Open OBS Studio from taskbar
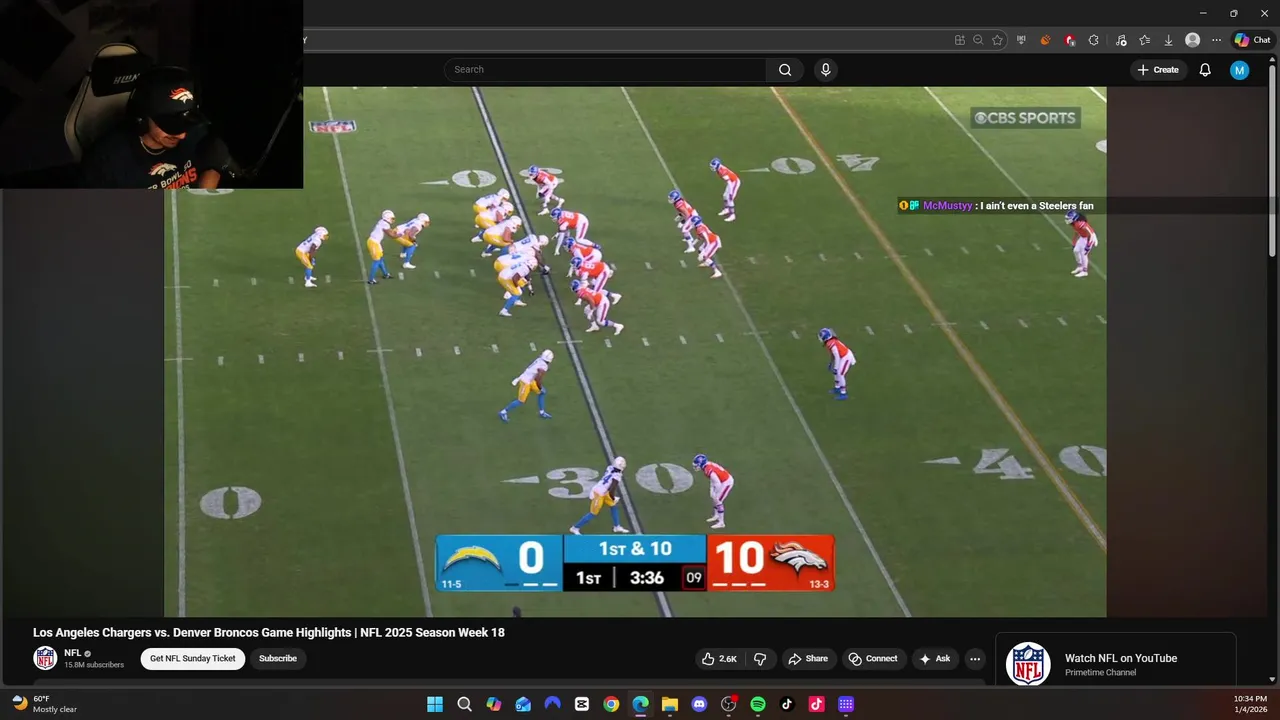The height and width of the screenshot is (720, 1280). point(728,704)
